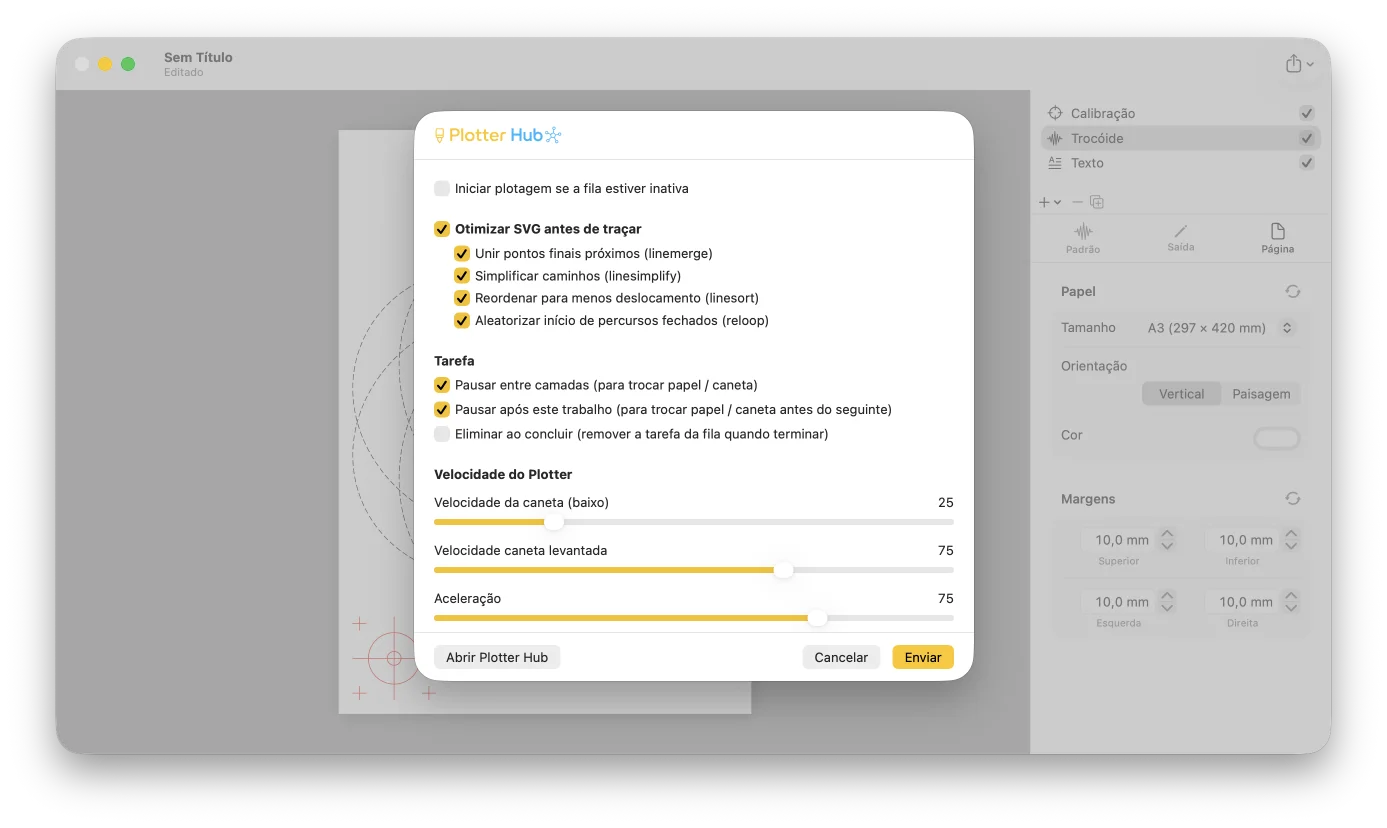Click the duplicate layer icon
The height and width of the screenshot is (828, 1387).
1097,202
